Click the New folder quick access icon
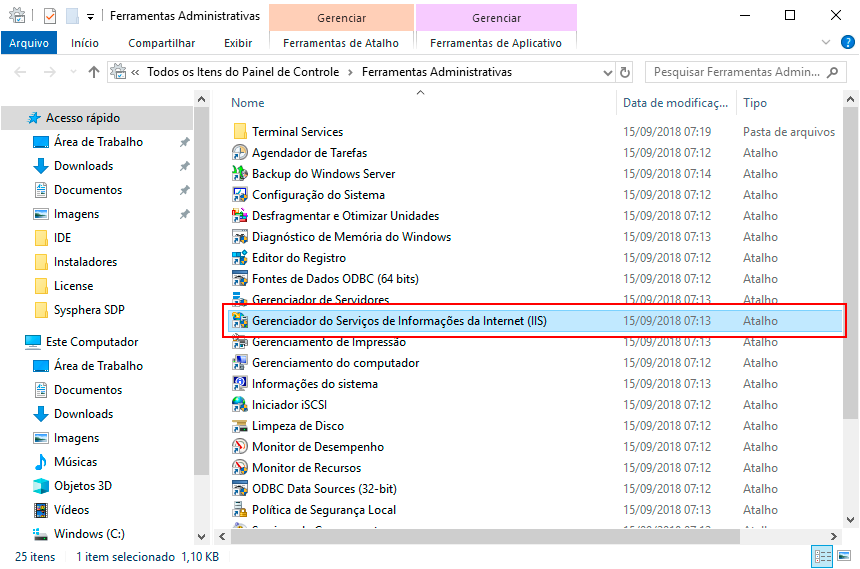Screen dimensions: 860x569 click(x=72, y=16)
